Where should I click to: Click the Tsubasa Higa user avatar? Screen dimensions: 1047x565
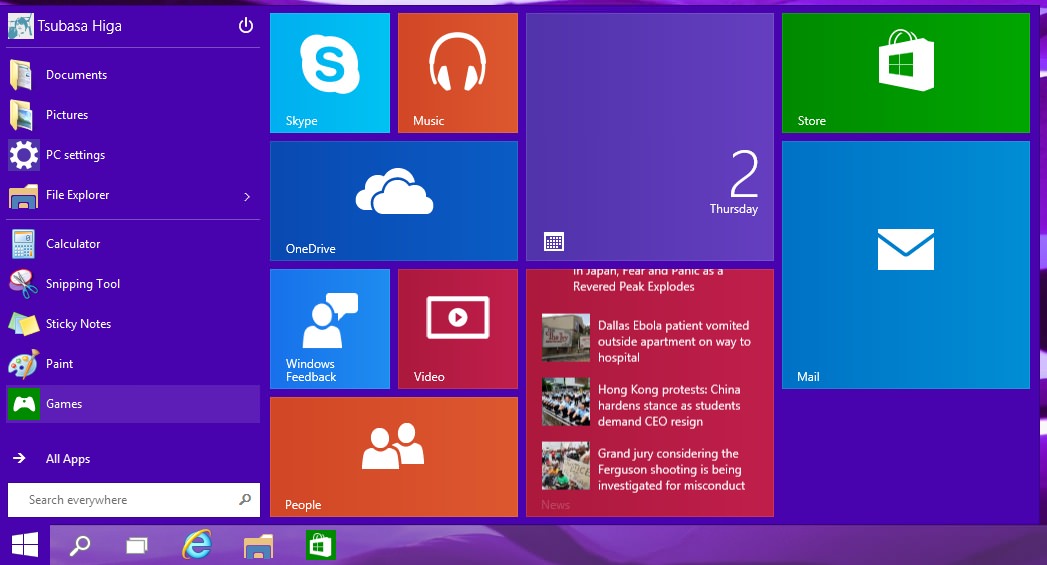click(x=21, y=26)
